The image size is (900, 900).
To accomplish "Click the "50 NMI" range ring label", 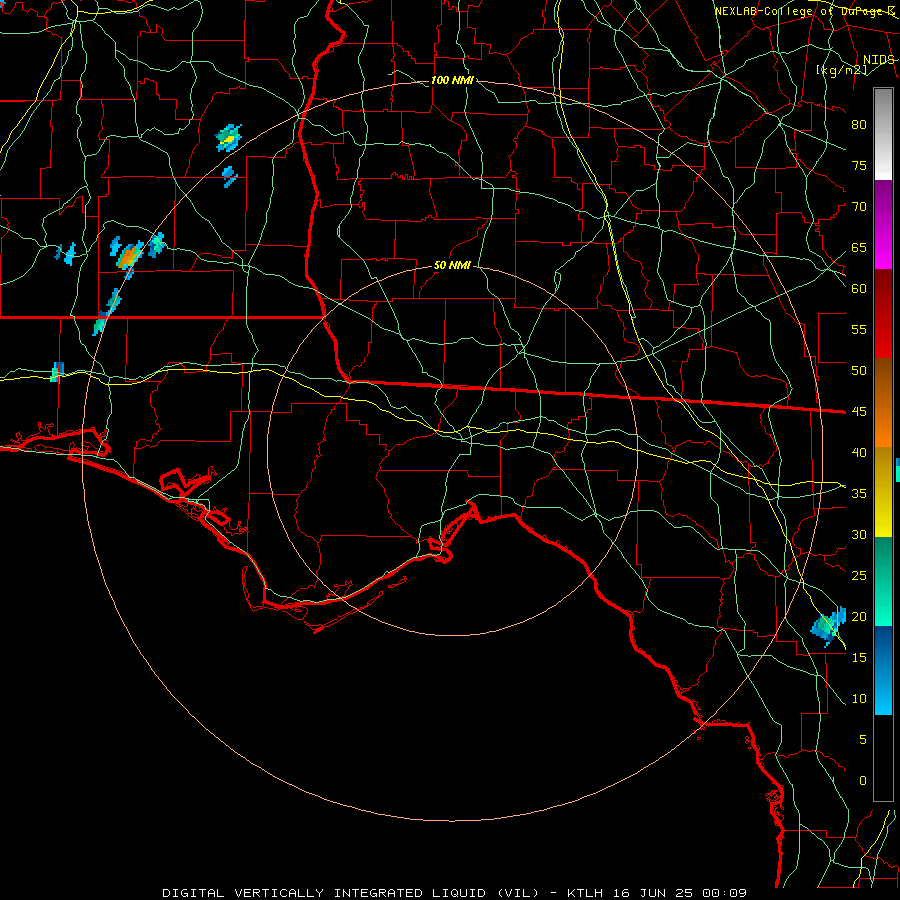I will (452, 265).
